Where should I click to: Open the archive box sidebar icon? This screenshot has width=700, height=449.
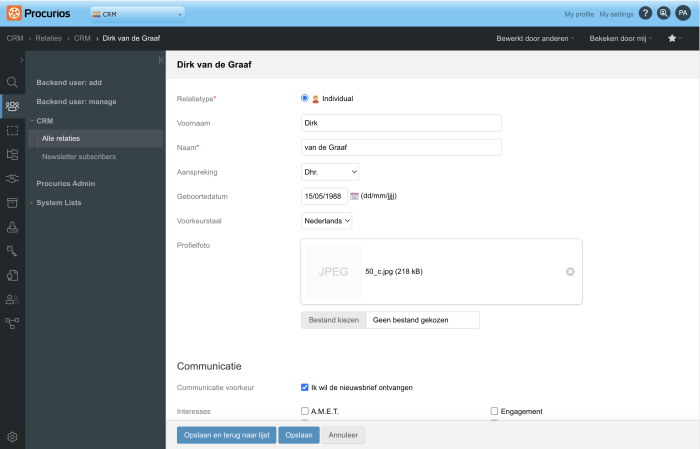pyautogui.click(x=12, y=203)
